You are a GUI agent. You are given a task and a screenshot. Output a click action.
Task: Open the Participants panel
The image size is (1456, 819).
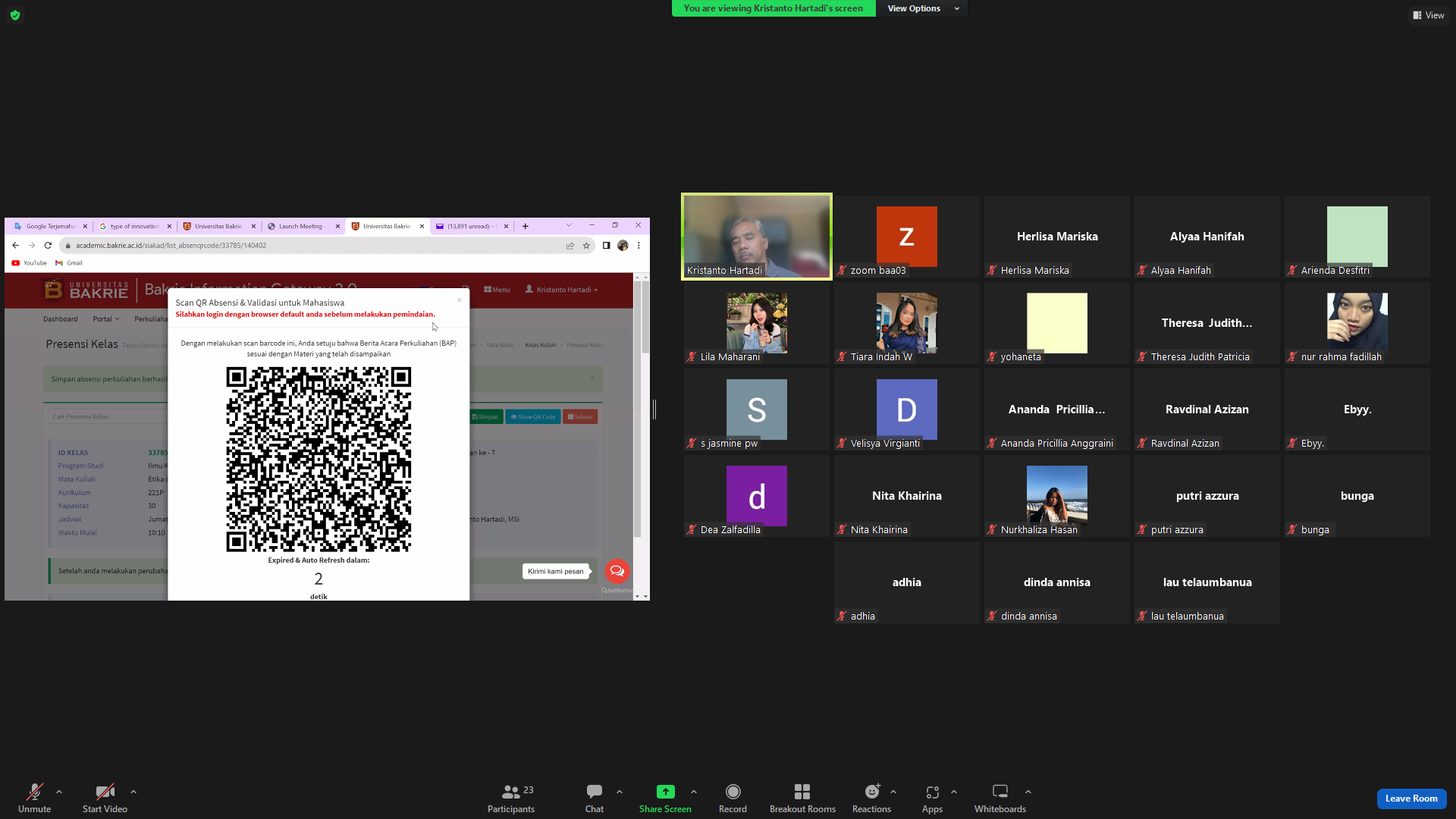[511, 798]
